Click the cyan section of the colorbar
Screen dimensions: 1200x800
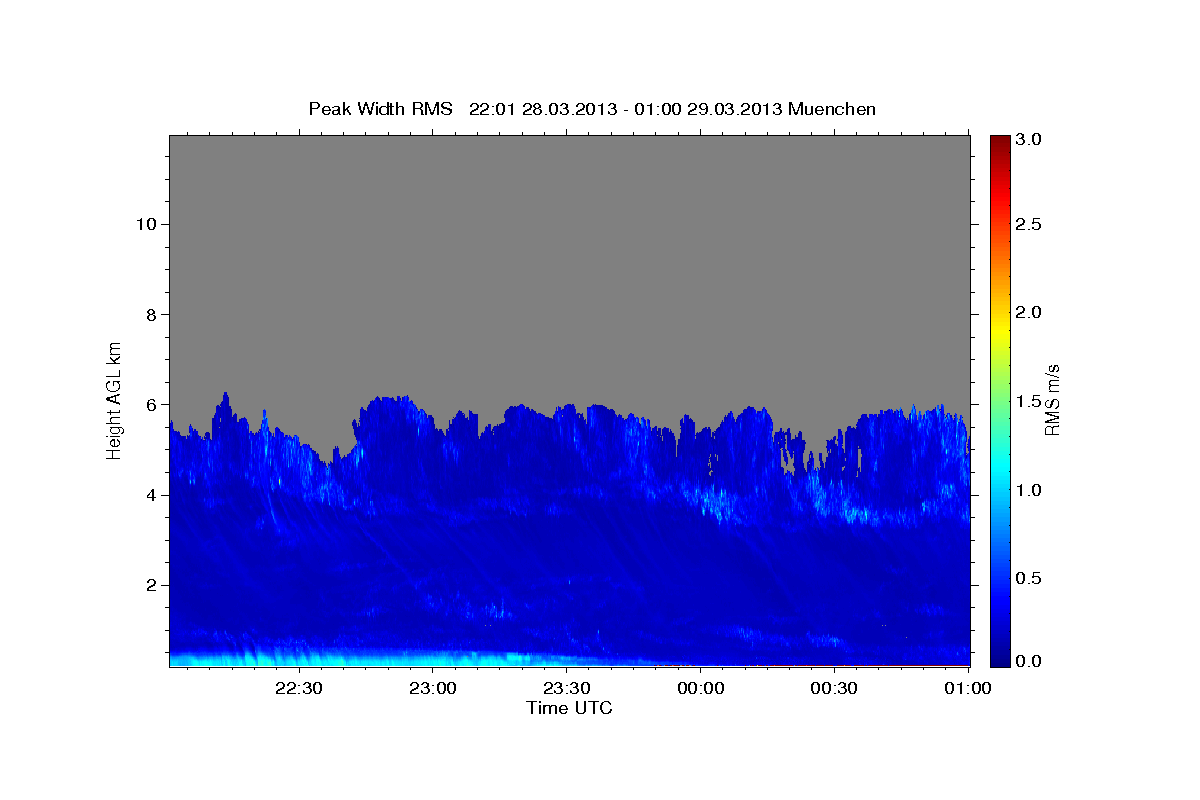pyautogui.click(x=1000, y=470)
